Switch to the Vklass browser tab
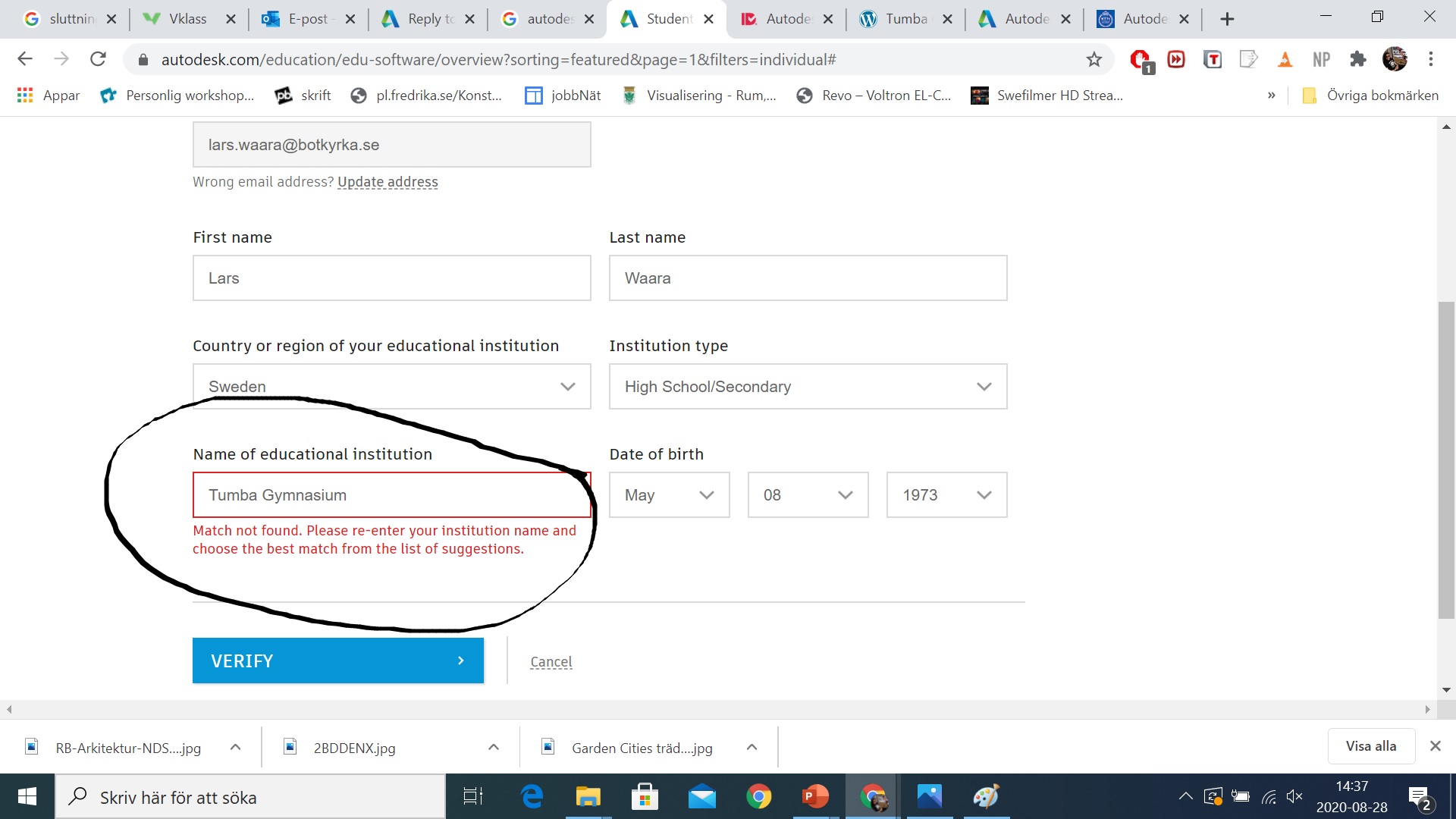 pos(187,19)
